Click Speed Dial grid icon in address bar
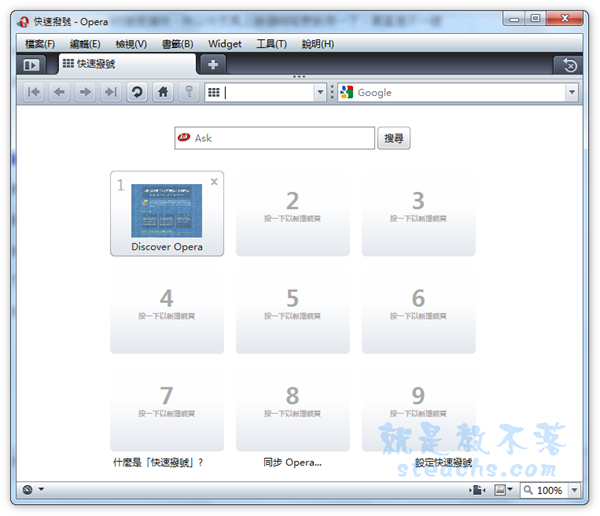Image resolution: width=600 pixels, height=516 pixels. 214,92
